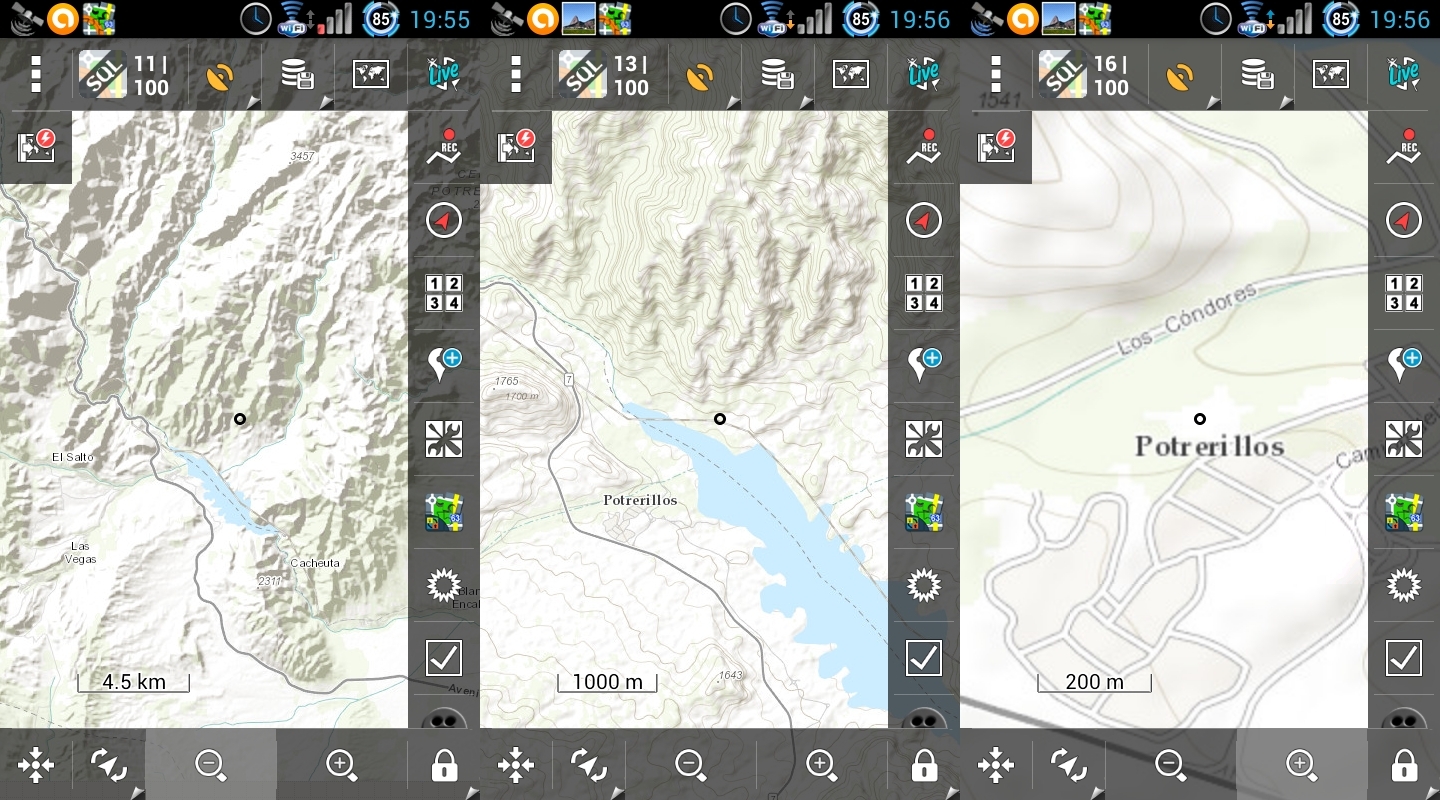This screenshot has height=800, width=1440.
Task: Toggle the padlock screen lock in the left screenshot
Action: [444, 766]
